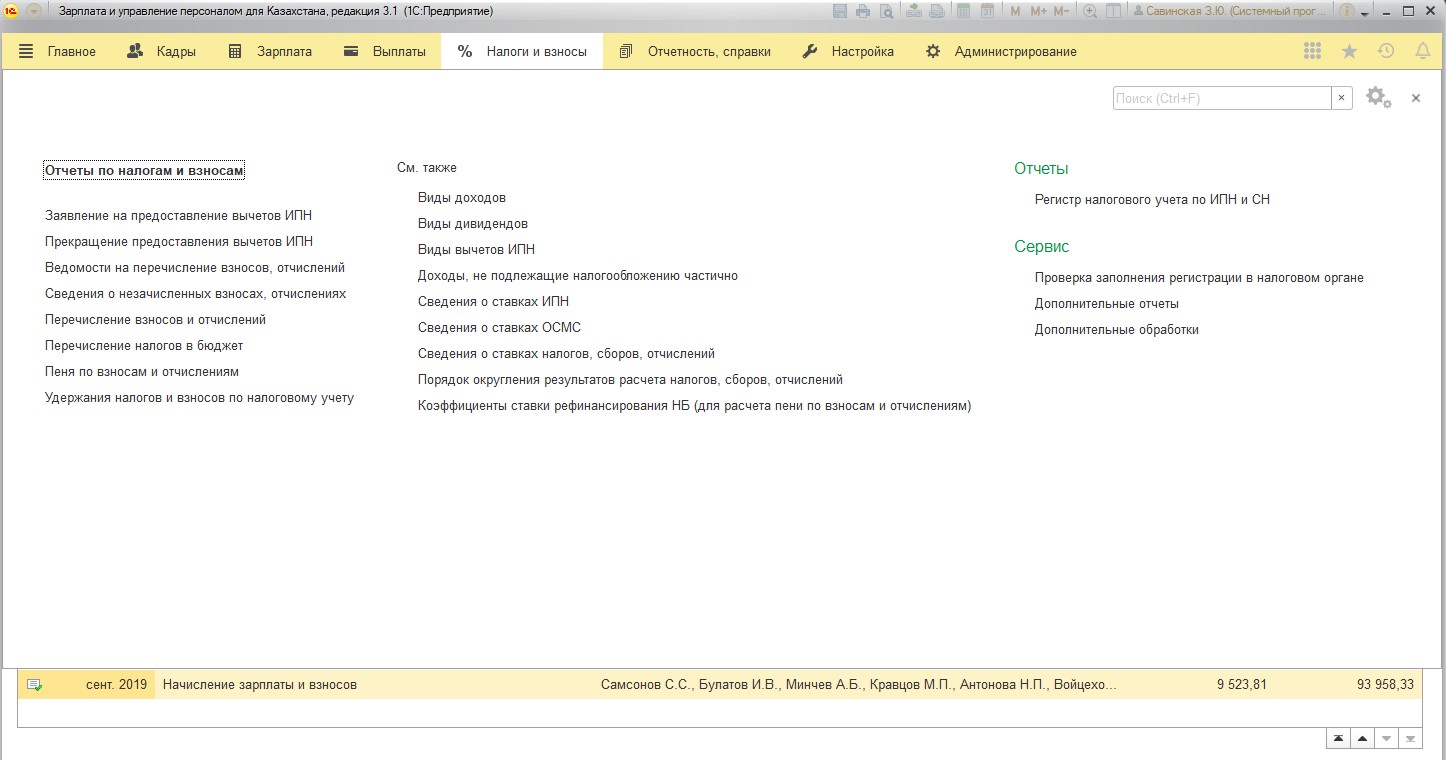The height and width of the screenshot is (760, 1446).
Task: Open Сведения о ставках налогов, сборов, отчислений
Action: pyautogui.click(x=566, y=353)
